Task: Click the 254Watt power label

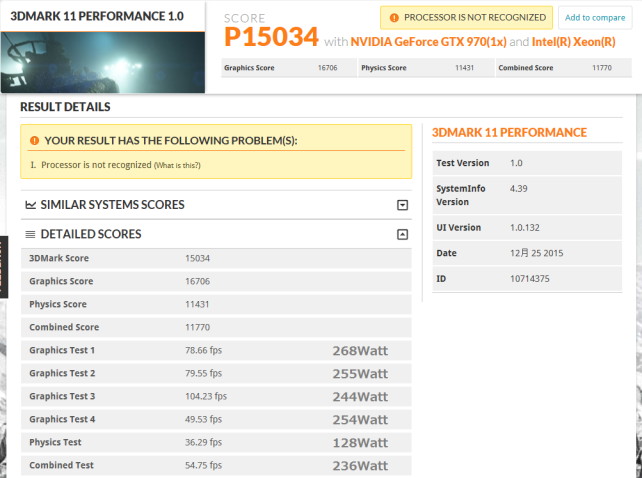Action: (x=360, y=419)
